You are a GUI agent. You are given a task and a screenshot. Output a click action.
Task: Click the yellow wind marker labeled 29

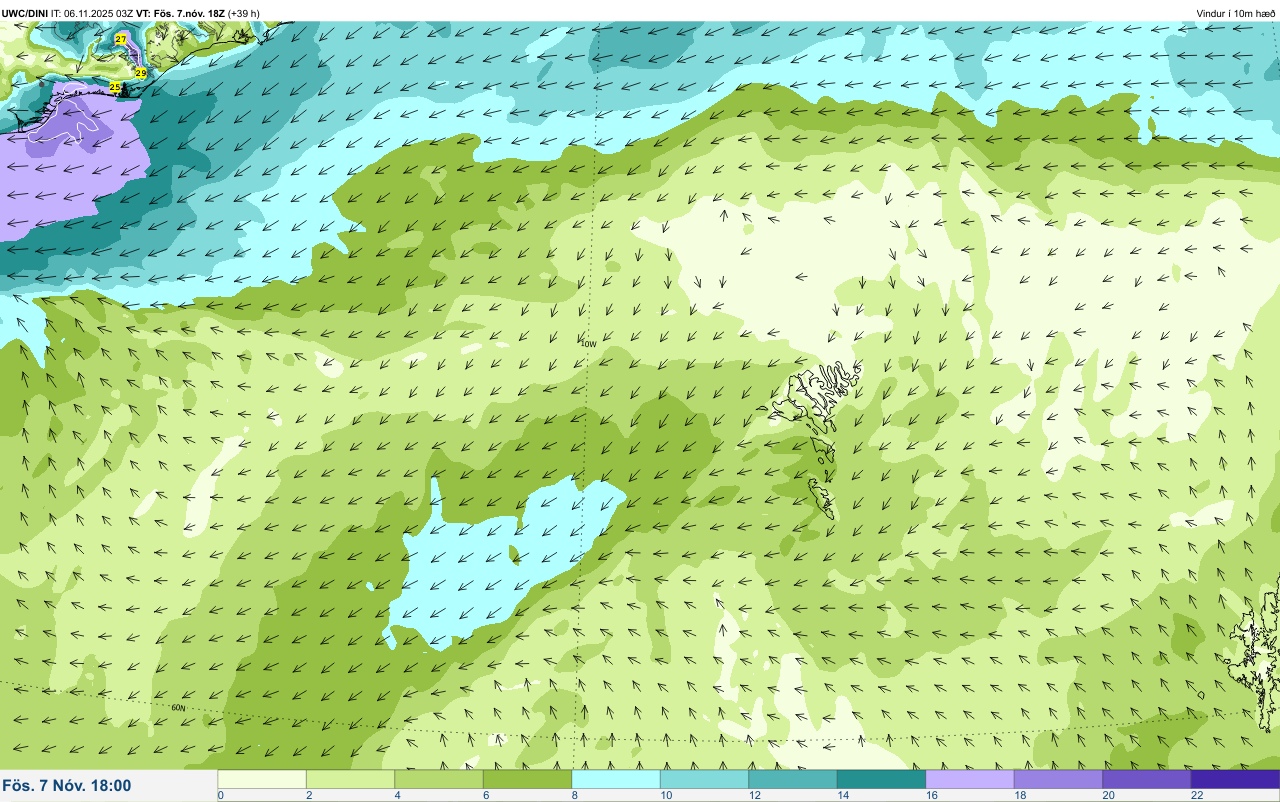[x=141, y=73]
